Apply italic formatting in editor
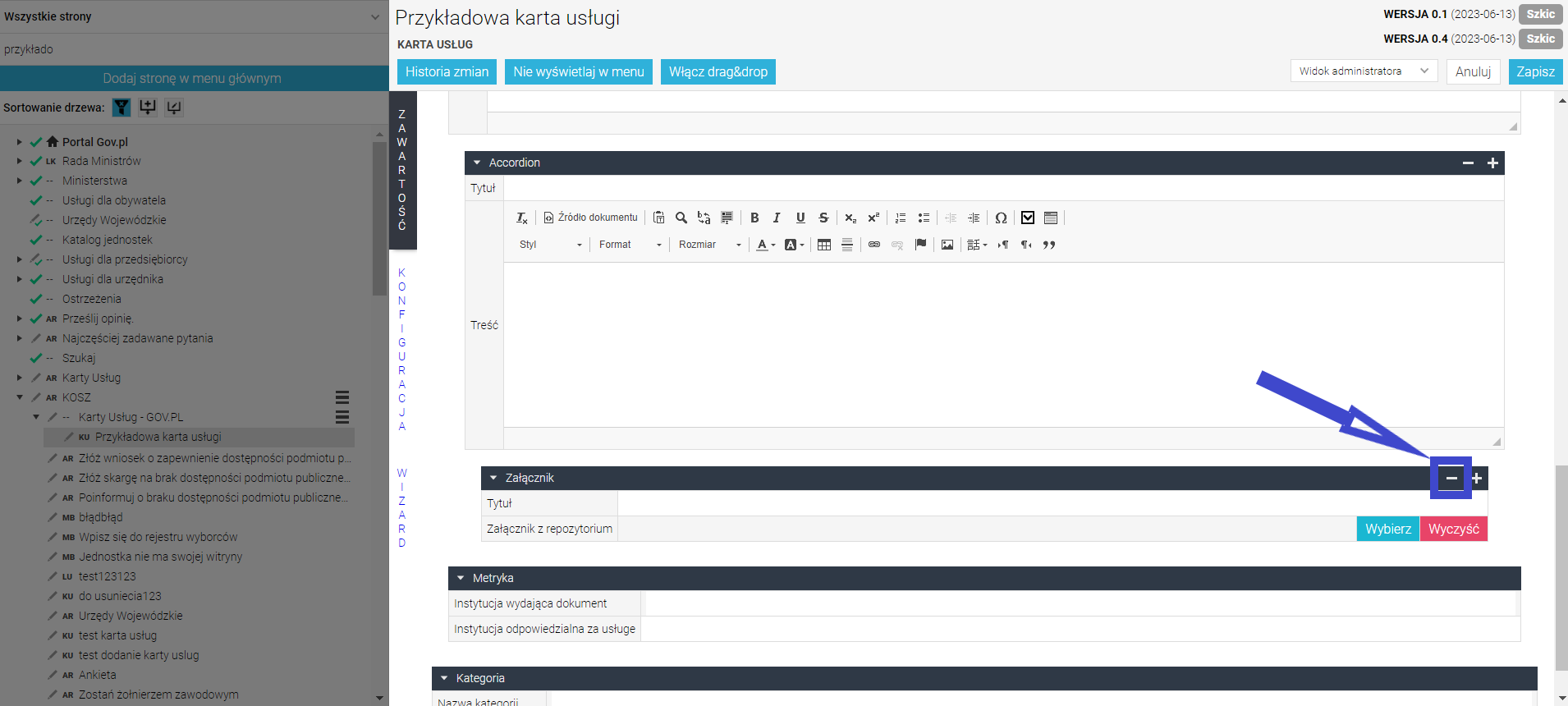Viewport: 1568px width, 706px height. (777, 218)
